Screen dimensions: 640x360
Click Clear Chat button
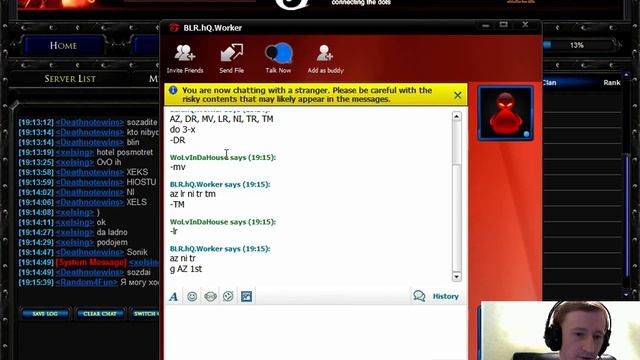pos(100,313)
